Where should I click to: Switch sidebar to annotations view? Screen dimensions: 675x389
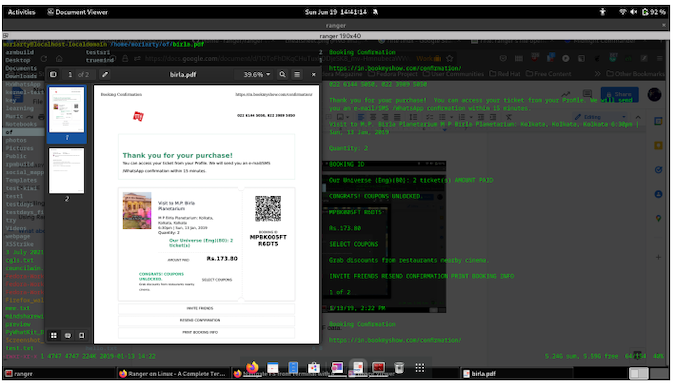[68, 335]
